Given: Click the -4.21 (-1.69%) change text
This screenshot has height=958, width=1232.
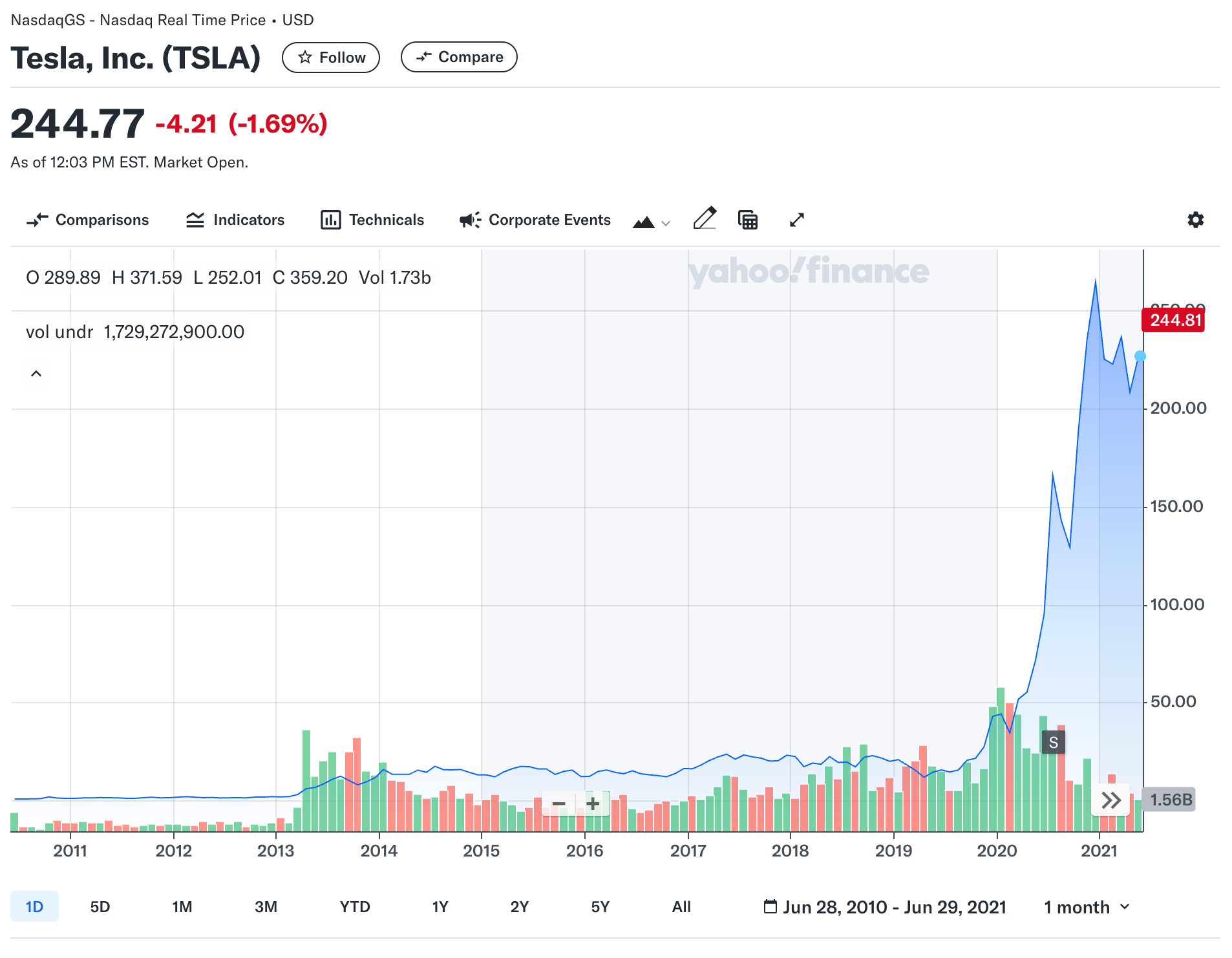Looking at the screenshot, I should click(242, 124).
